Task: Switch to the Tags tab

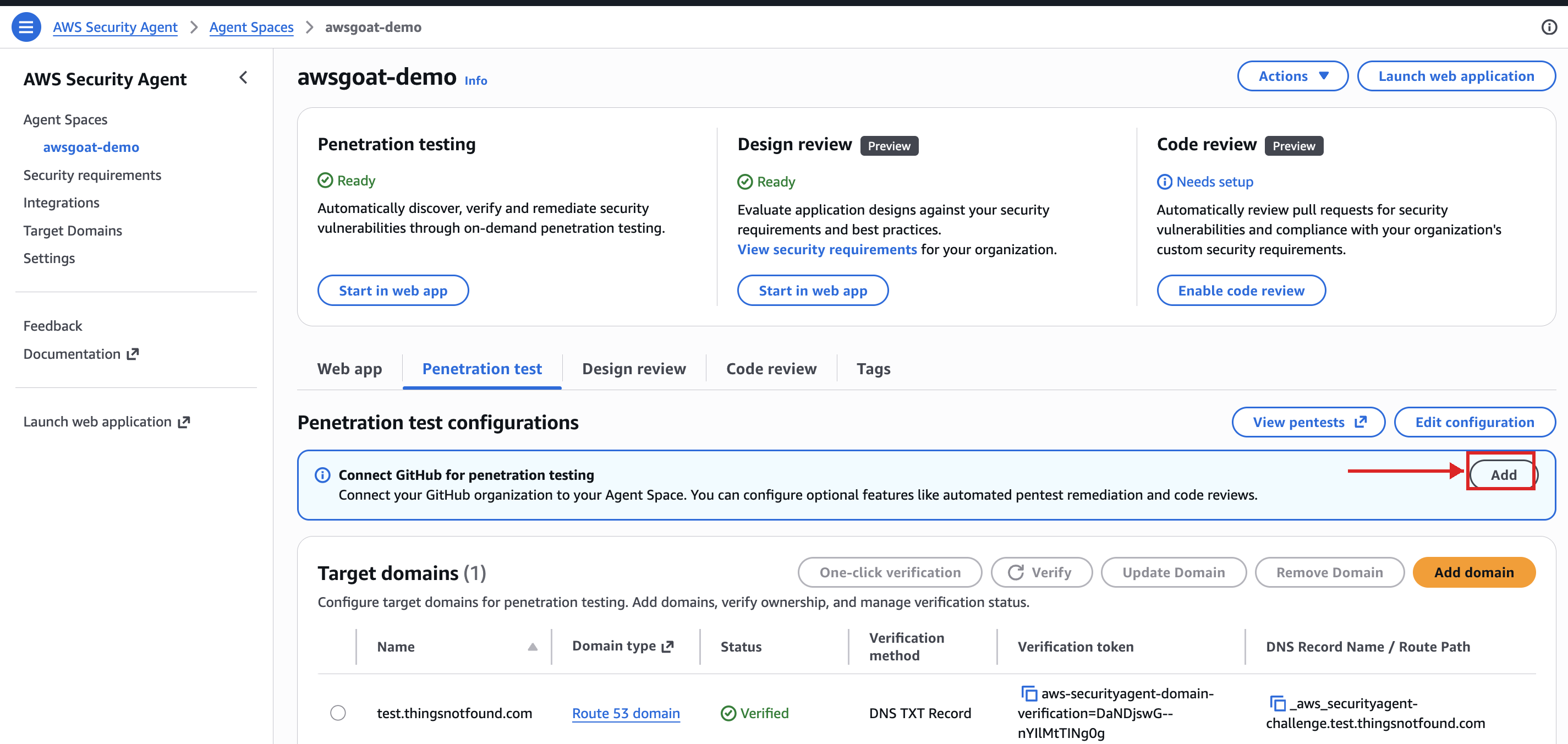Action: coord(873,368)
